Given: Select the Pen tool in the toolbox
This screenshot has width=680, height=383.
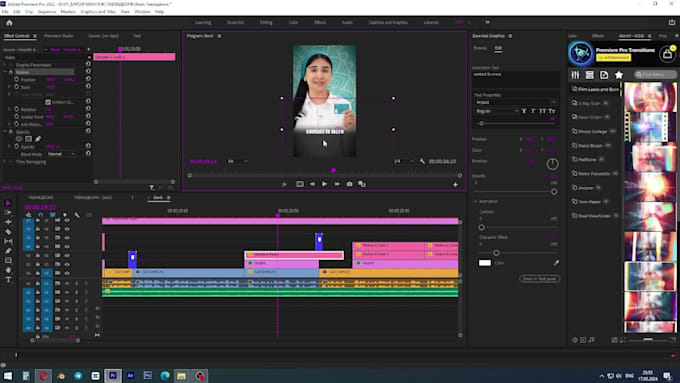Looking at the screenshot, I should click(8, 251).
